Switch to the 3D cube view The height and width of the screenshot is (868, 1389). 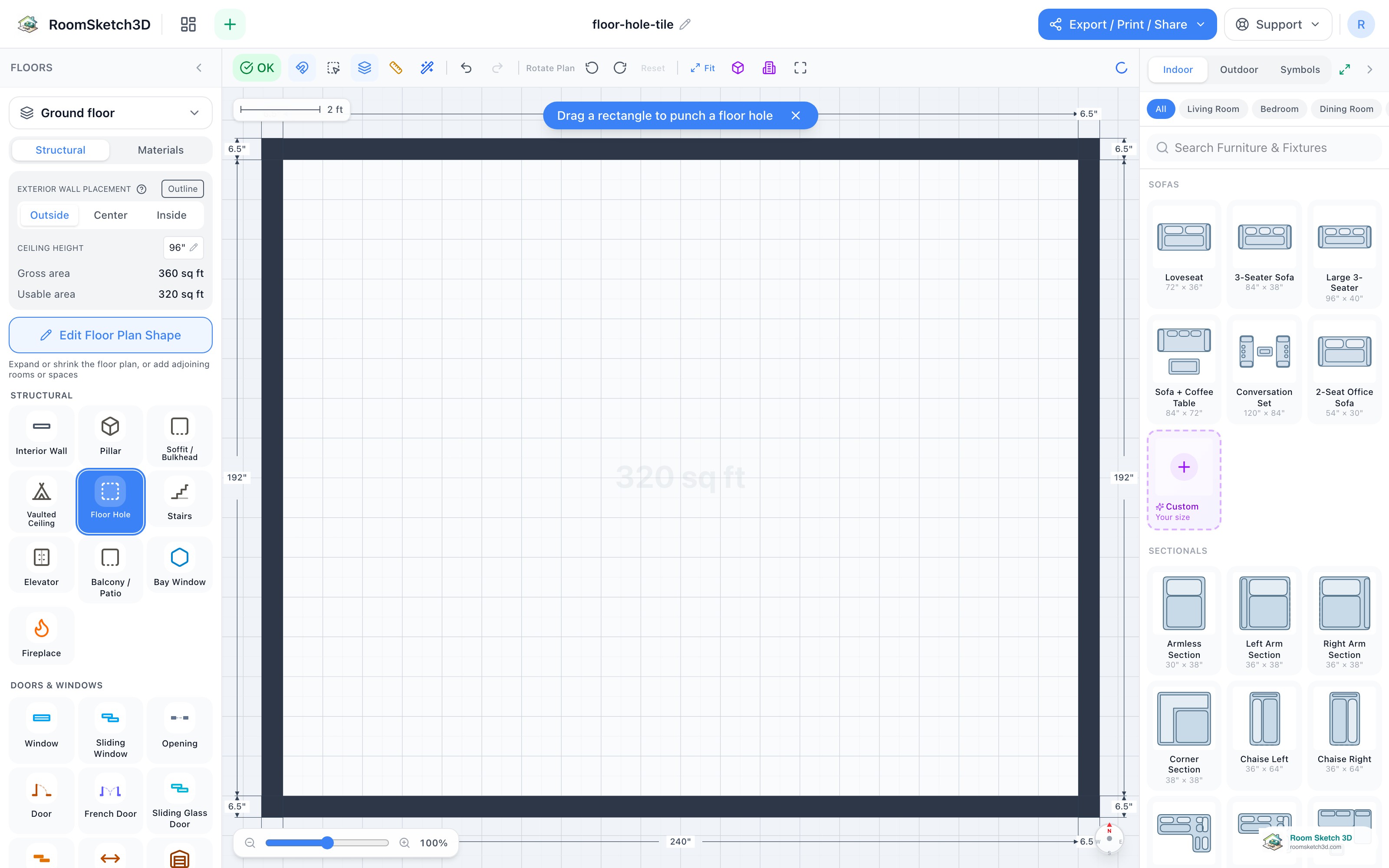737,68
